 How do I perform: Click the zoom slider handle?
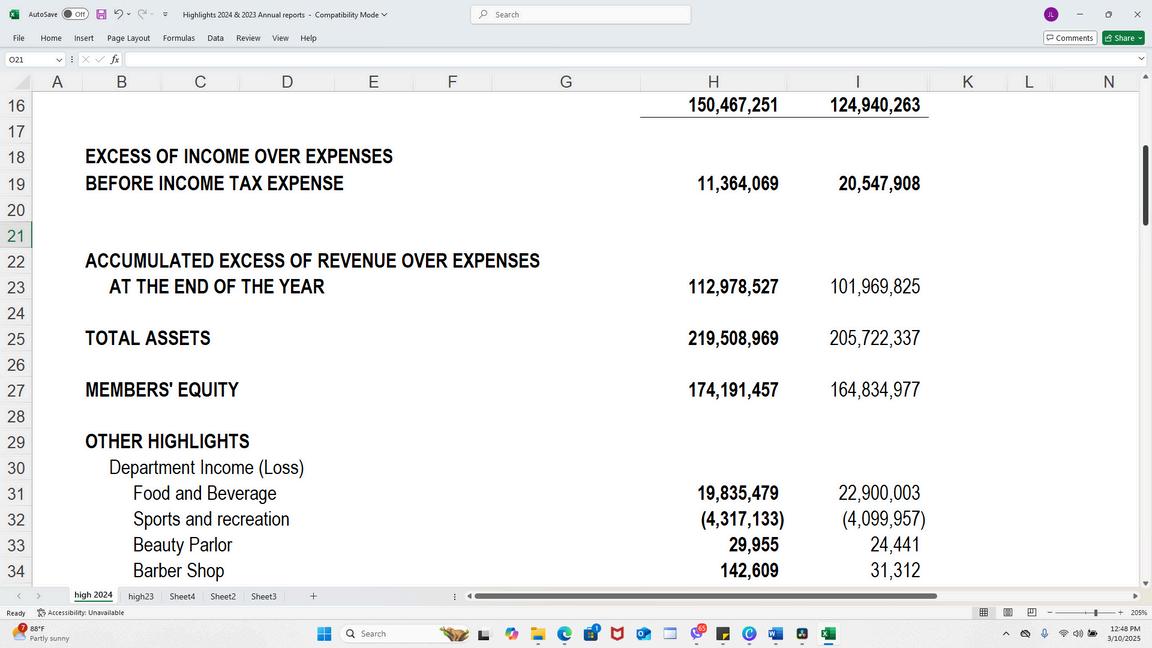(1095, 612)
